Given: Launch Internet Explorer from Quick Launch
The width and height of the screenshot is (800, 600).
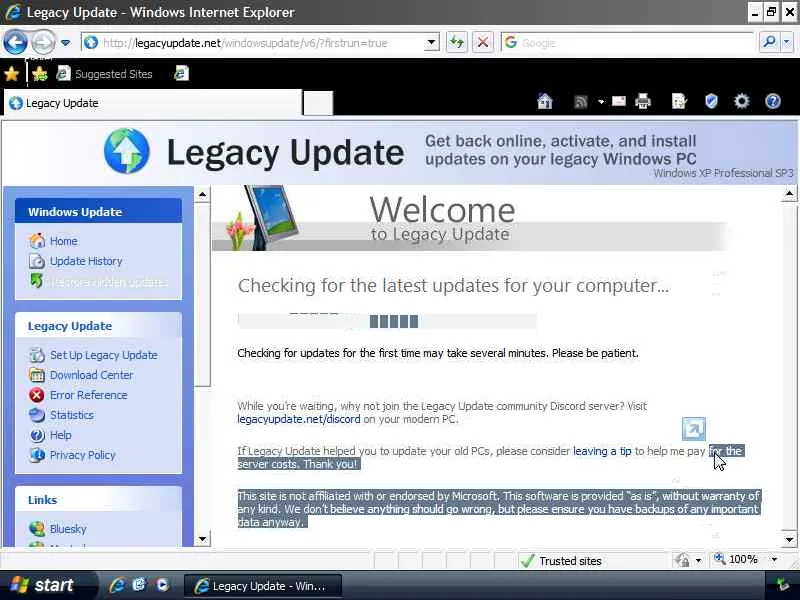Looking at the screenshot, I should click(x=117, y=585).
